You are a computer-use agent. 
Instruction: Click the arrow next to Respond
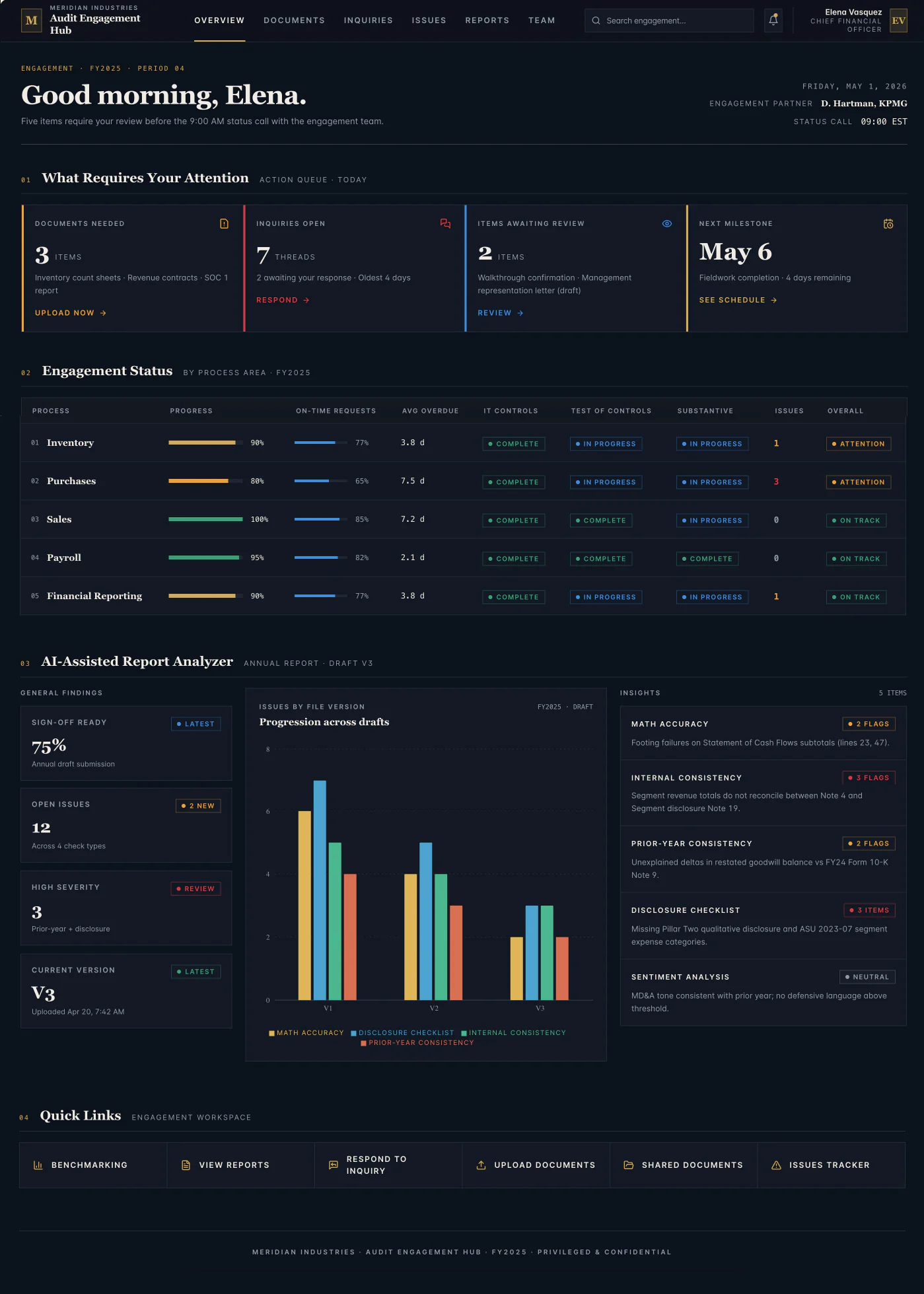pos(306,300)
